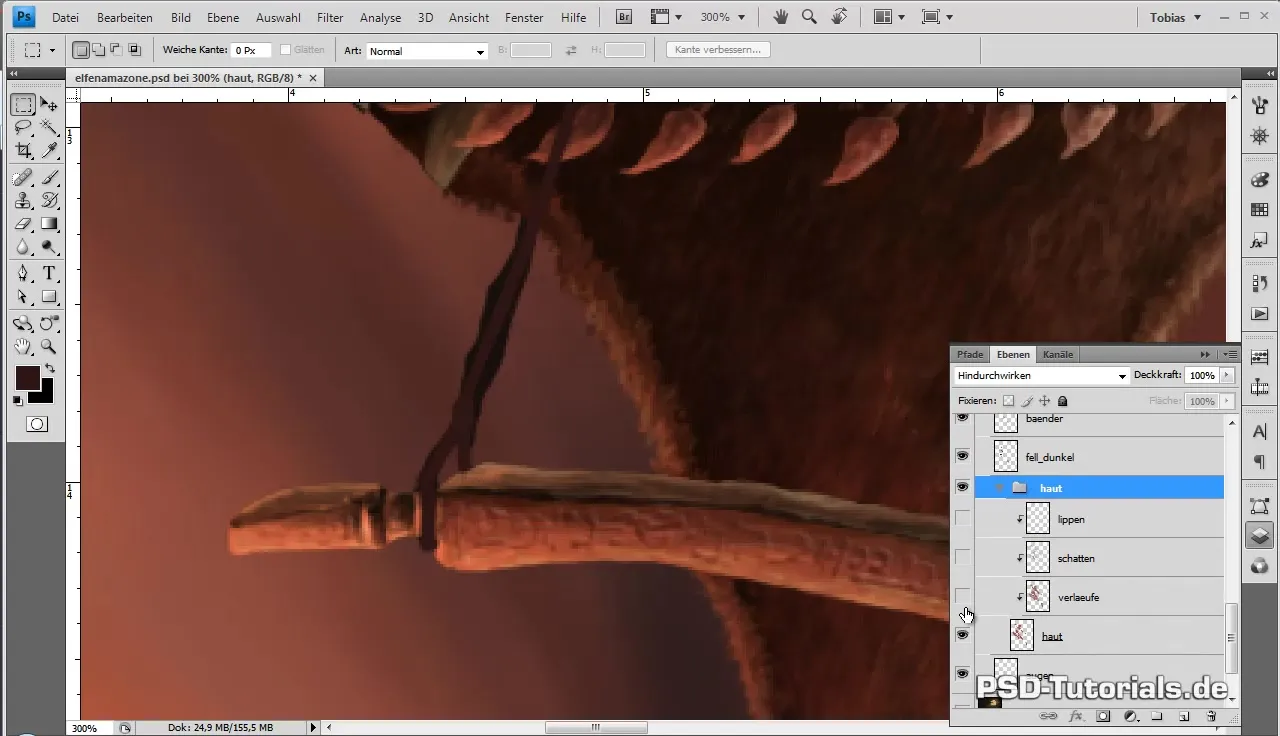The width and height of the screenshot is (1280, 736).
Task: Hide the fell_dunkel layer
Action: [x=962, y=457]
